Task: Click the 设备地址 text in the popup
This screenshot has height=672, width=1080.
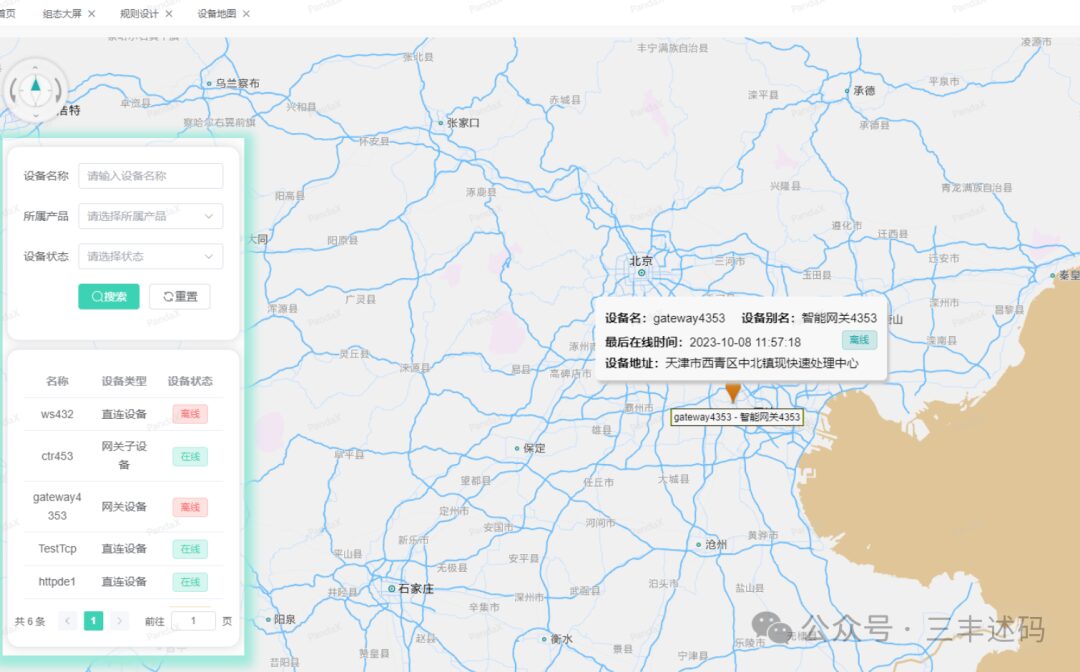Action: [731, 363]
